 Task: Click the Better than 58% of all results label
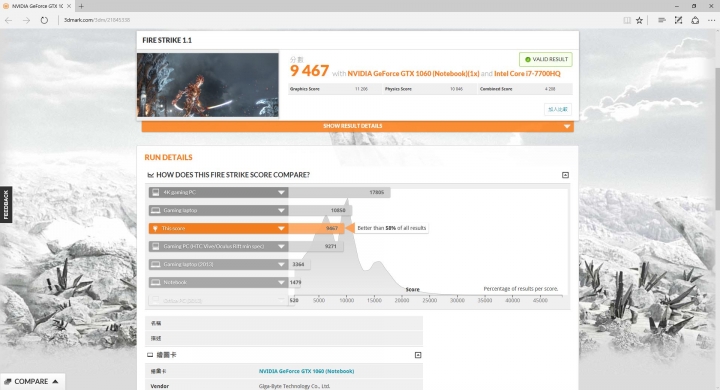tap(392, 228)
